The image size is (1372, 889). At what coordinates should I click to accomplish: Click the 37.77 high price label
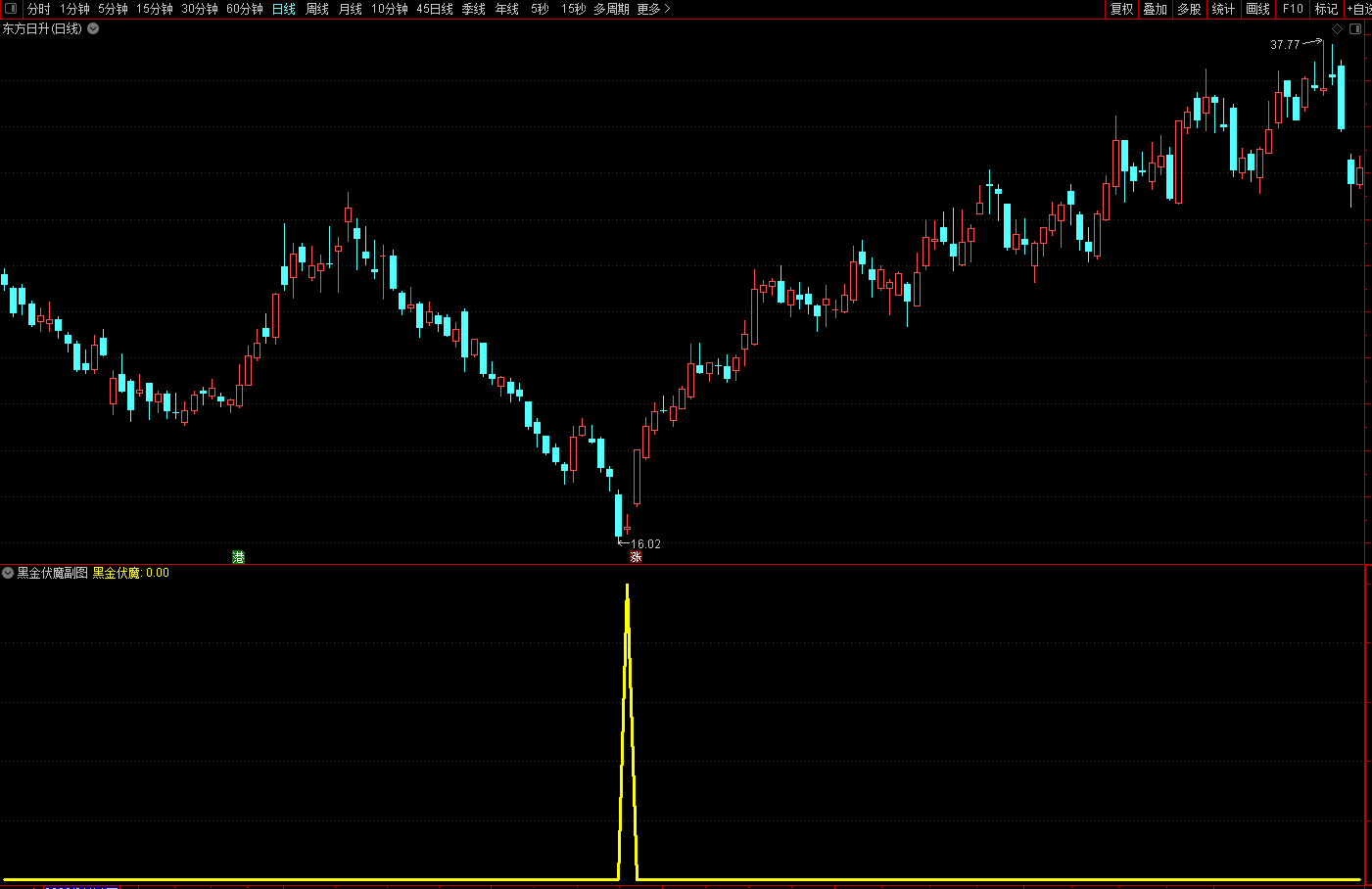pos(1285,45)
